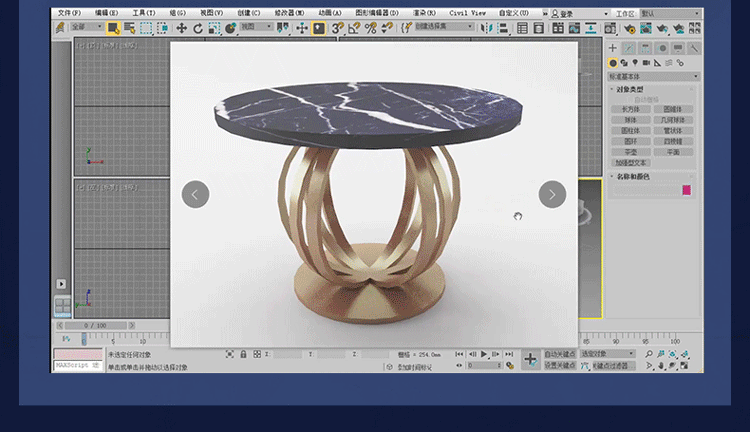The height and width of the screenshot is (432, 750).
Task: Open the 标准基本体 primitives dropdown
Action: [x=653, y=77]
